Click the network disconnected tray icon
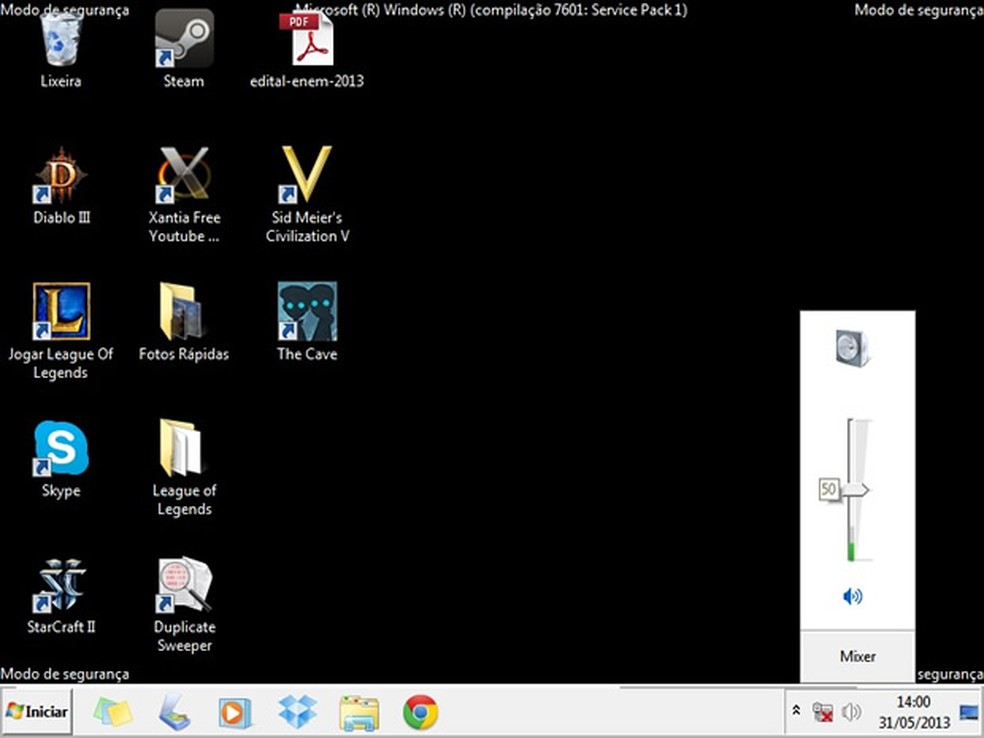The width and height of the screenshot is (984, 738). point(822,712)
